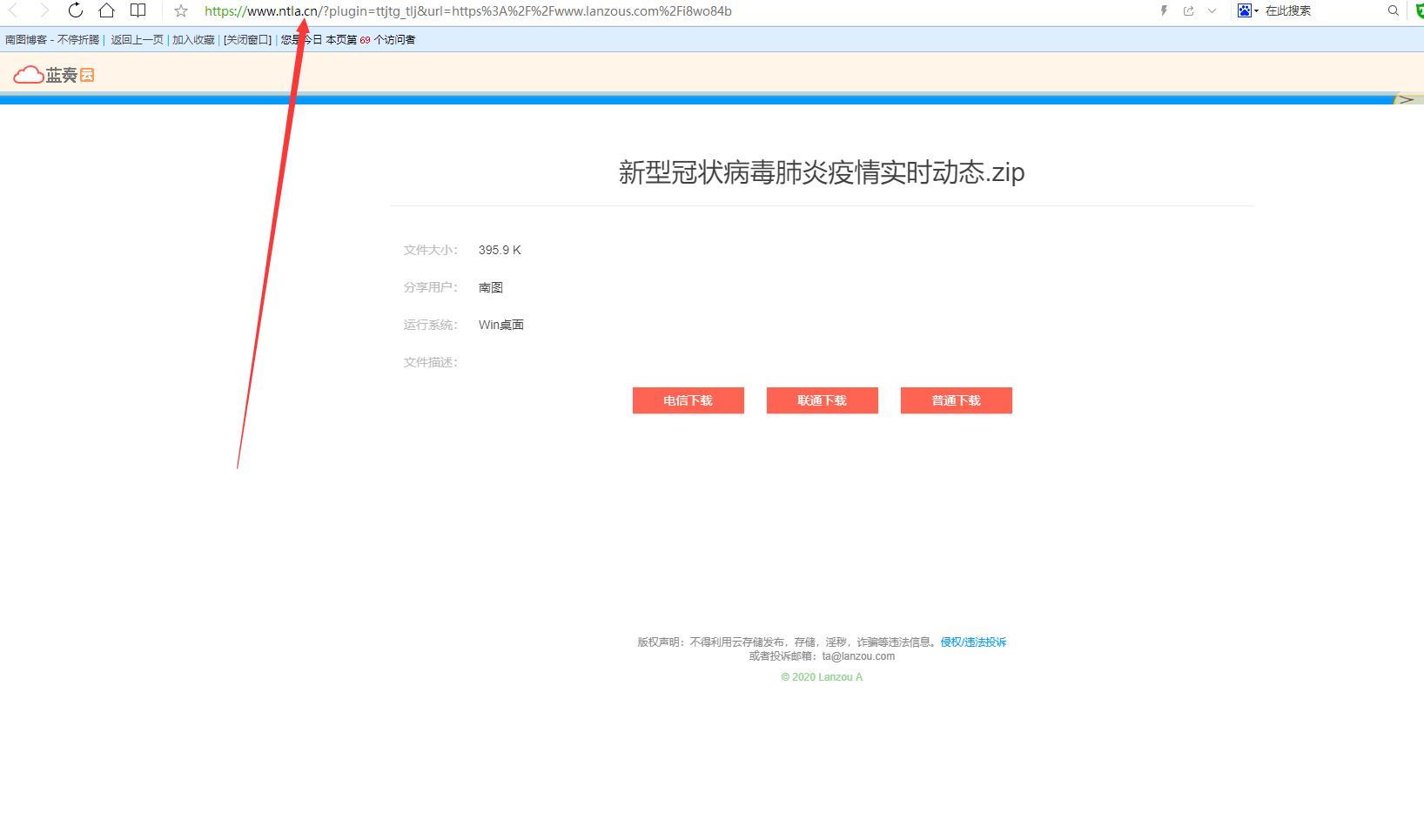Click the browser back arrow
The height and width of the screenshot is (840, 1424).
13,10
